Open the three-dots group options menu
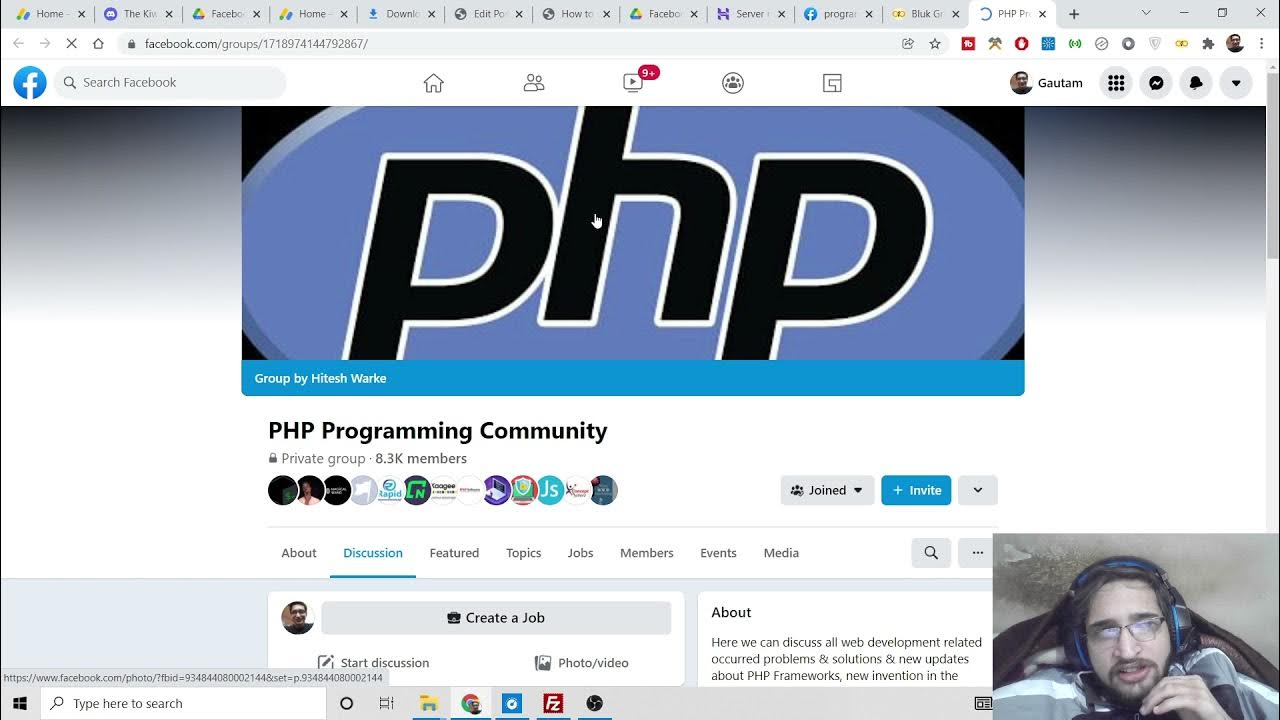The image size is (1280, 720). pos(977,553)
